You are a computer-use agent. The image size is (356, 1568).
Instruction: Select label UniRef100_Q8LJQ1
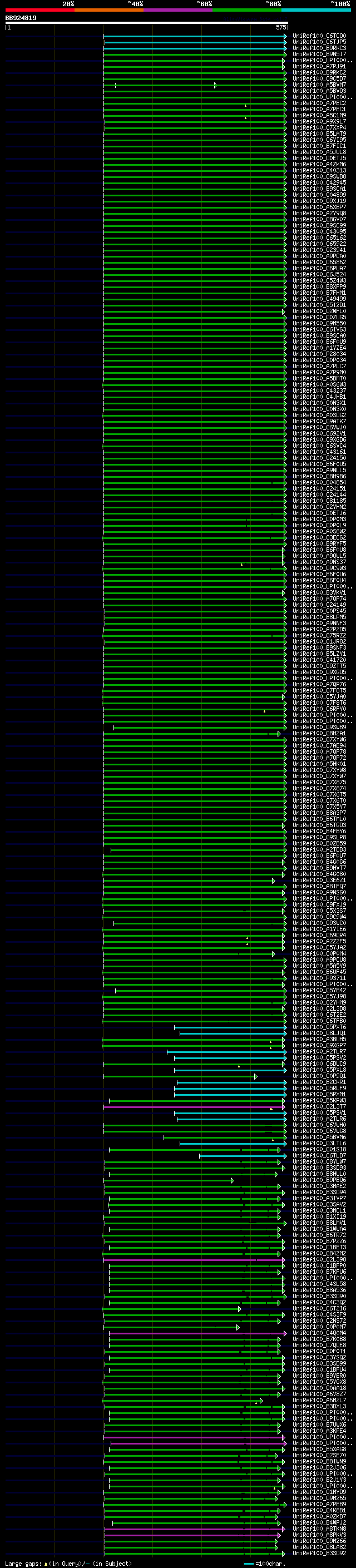point(319,1033)
